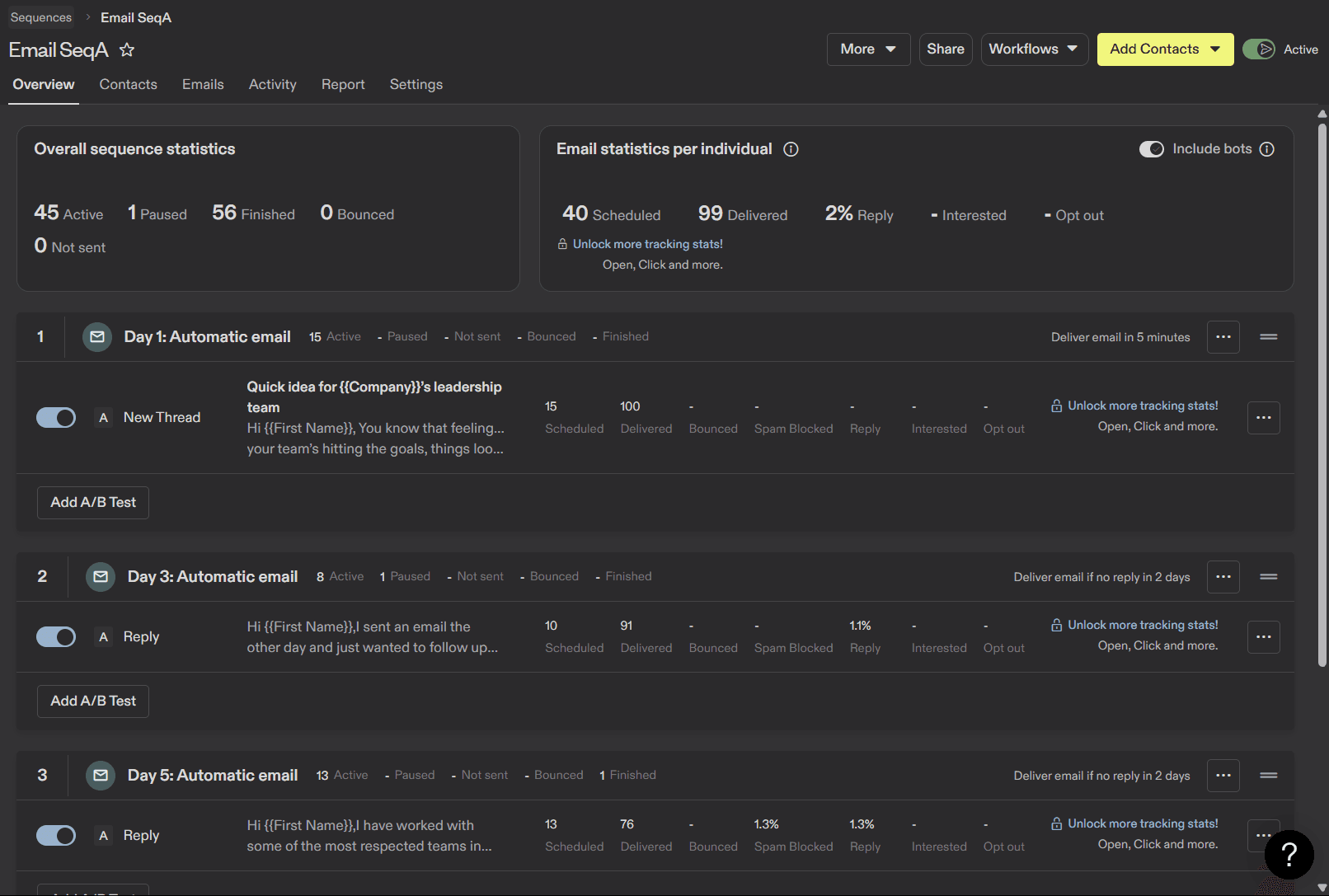Viewport: 1329px width, 896px height.
Task: Click Add A/B Test under Day 1 step
Action: [93, 503]
